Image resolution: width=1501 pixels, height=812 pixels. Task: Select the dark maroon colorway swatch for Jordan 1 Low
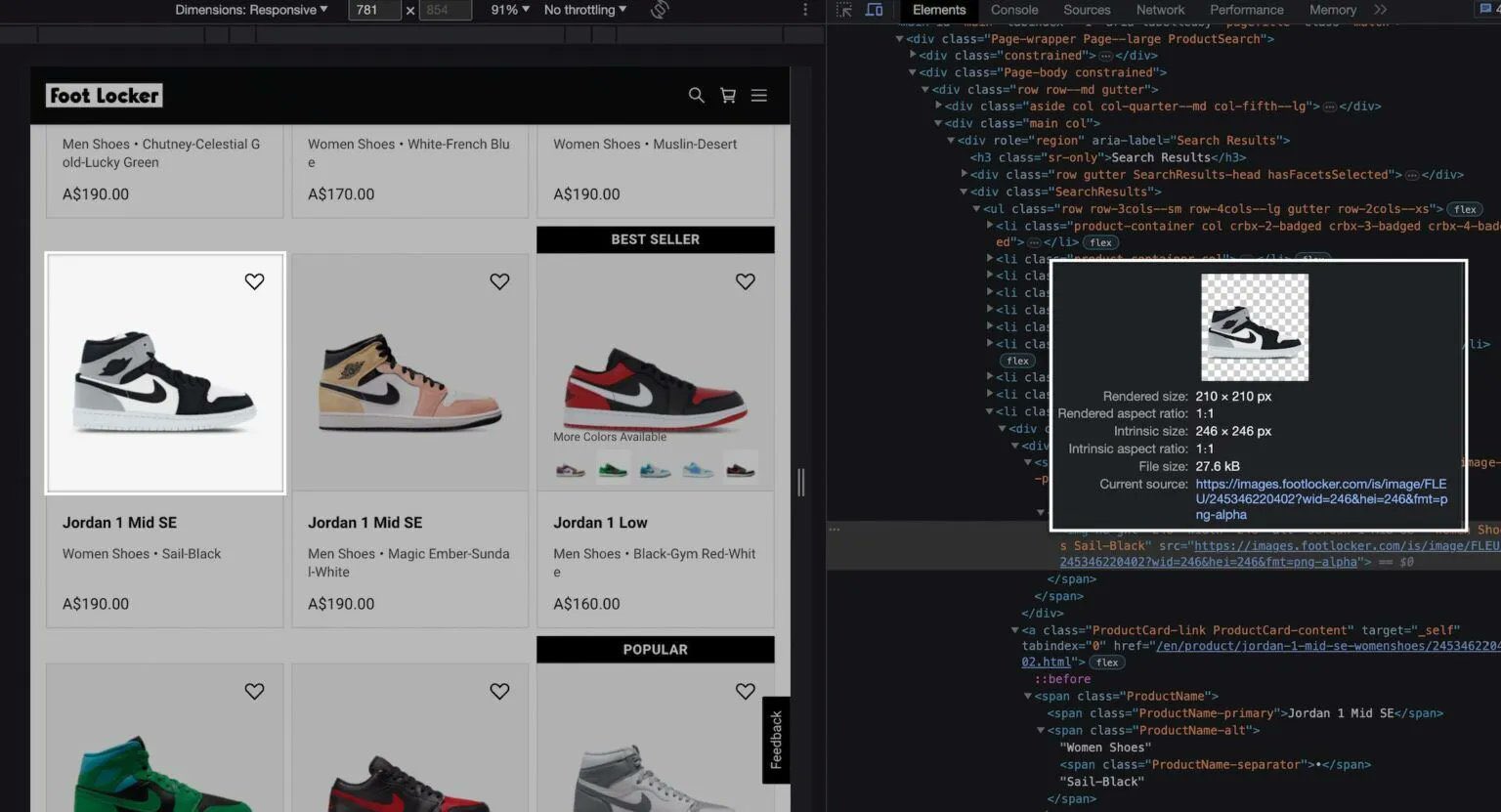click(x=740, y=469)
